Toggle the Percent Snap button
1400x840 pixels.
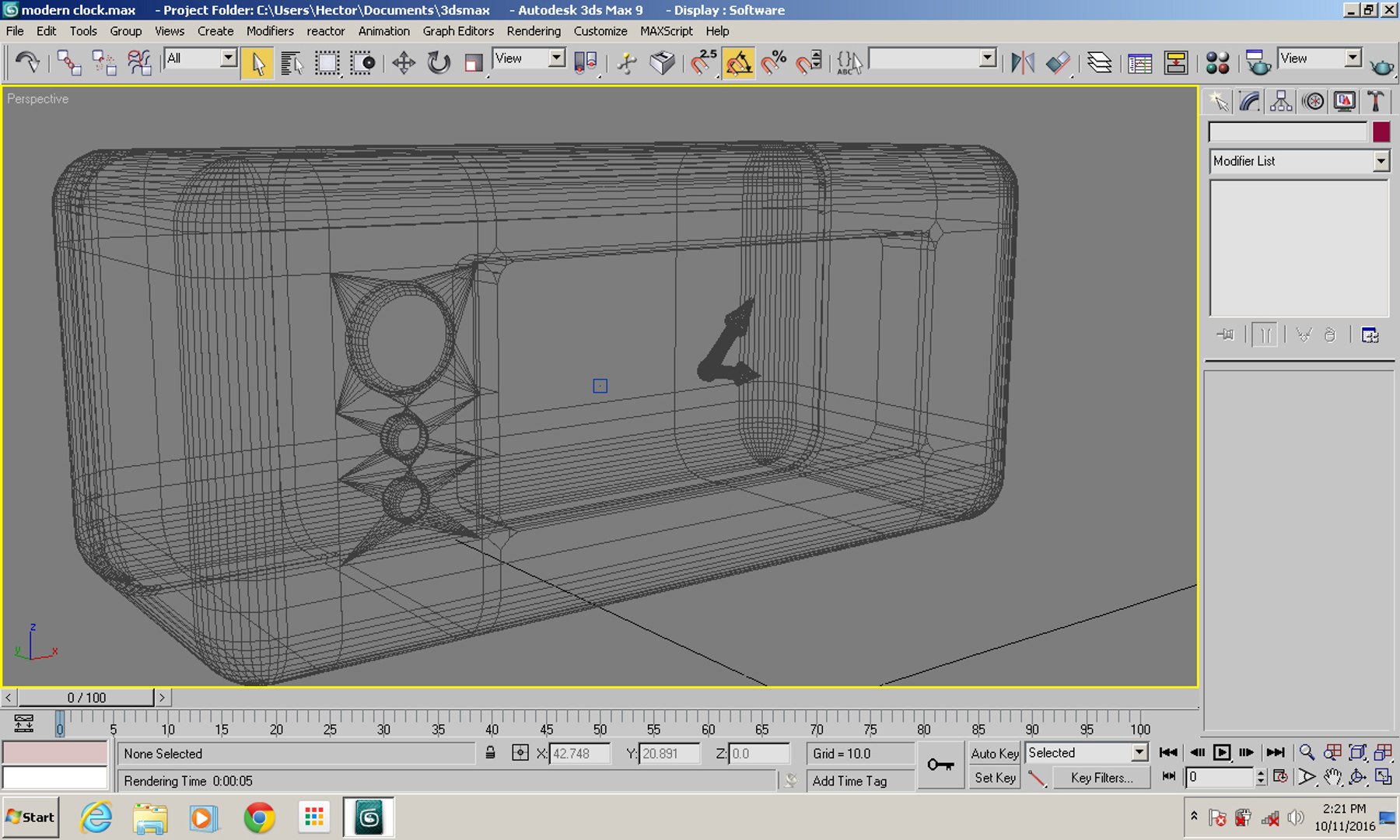(774, 62)
